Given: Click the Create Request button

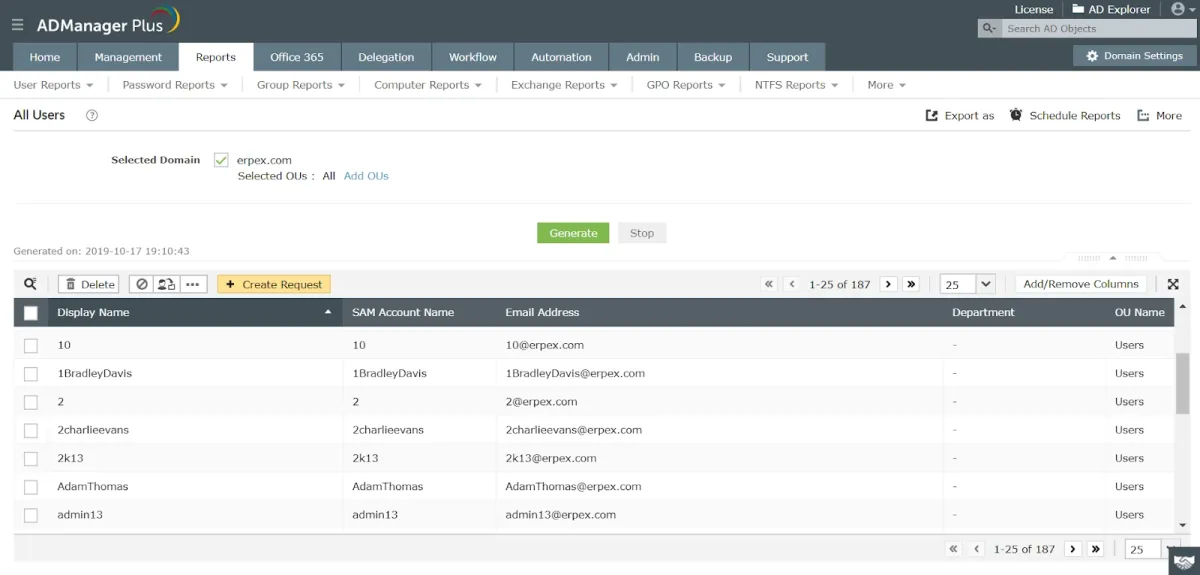Looking at the screenshot, I should [274, 284].
